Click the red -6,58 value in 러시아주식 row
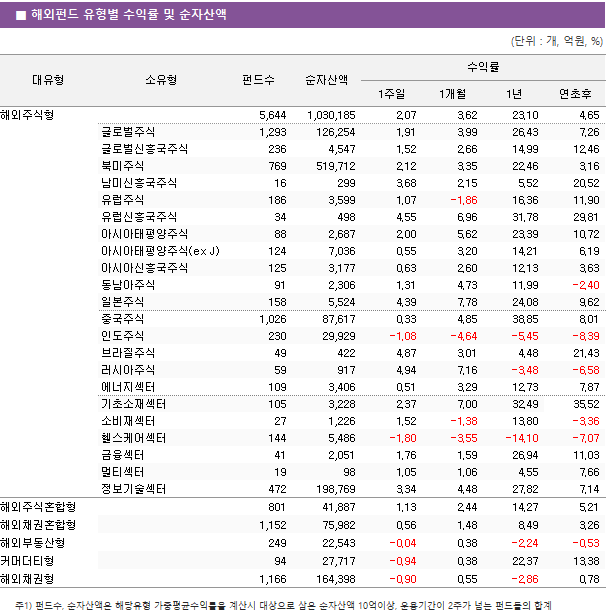Screen dimensions: 610x612 coord(586,370)
